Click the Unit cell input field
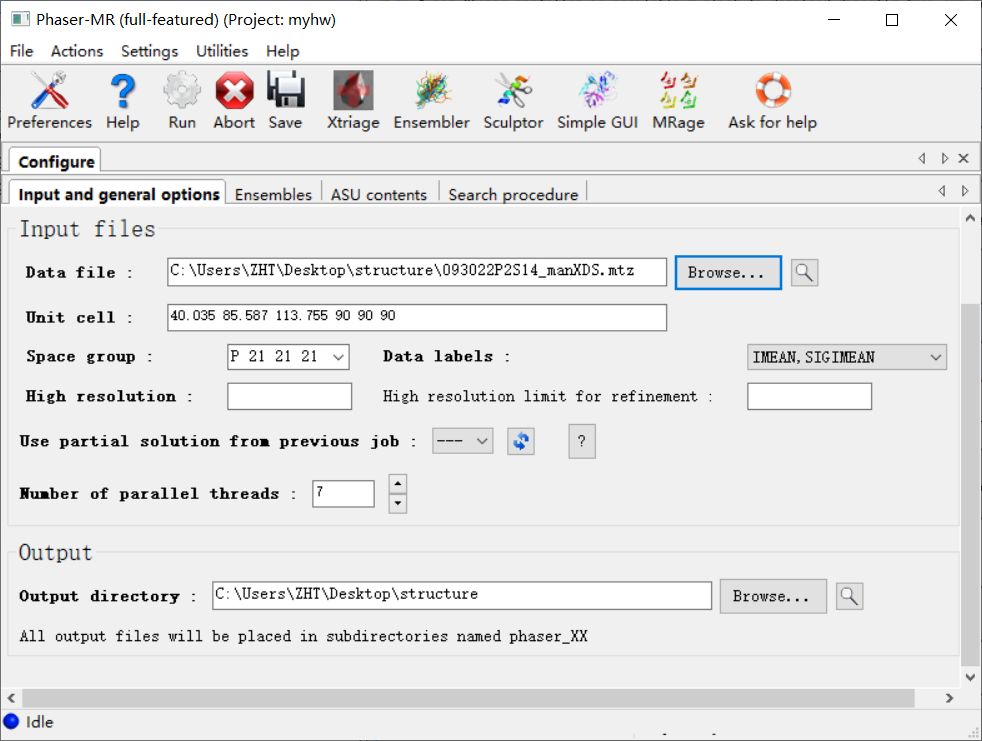Screen dimensions: 982x741 click(x=416, y=317)
